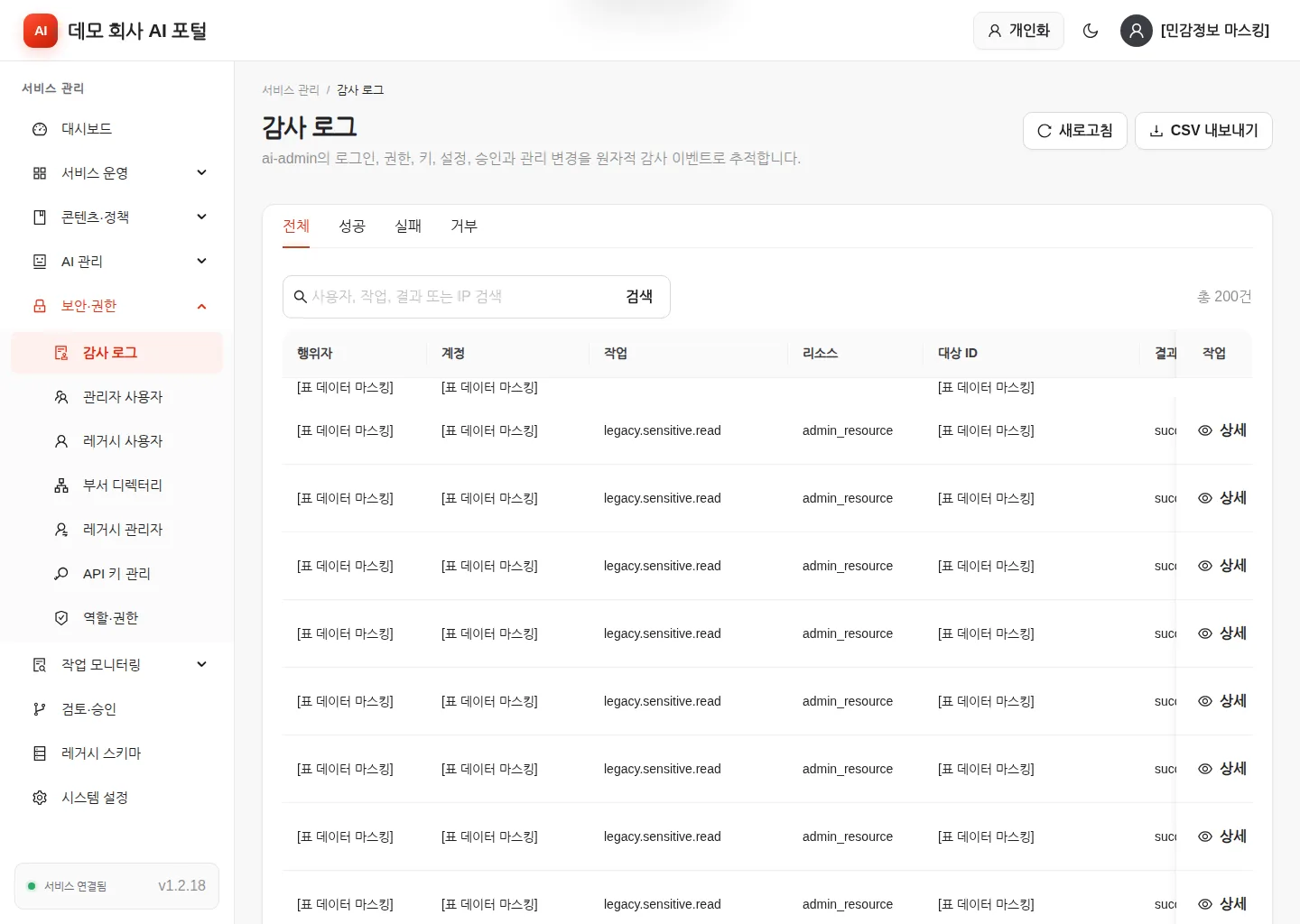The height and width of the screenshot is (924, 1300).
Task: Click the 새로고침 button
Action: point(1074,131)
